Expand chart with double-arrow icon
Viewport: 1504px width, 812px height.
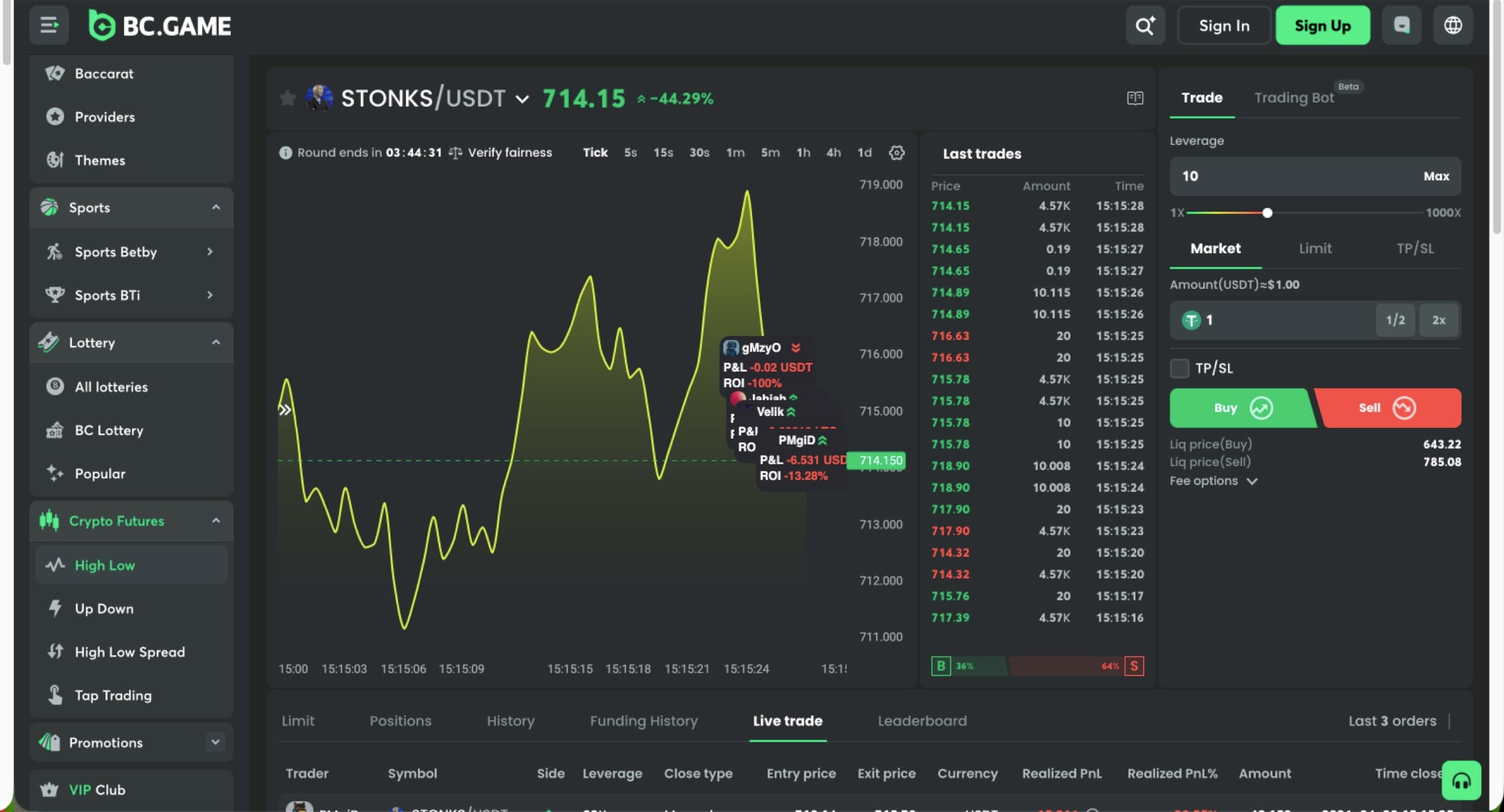[x=285, y=410]
